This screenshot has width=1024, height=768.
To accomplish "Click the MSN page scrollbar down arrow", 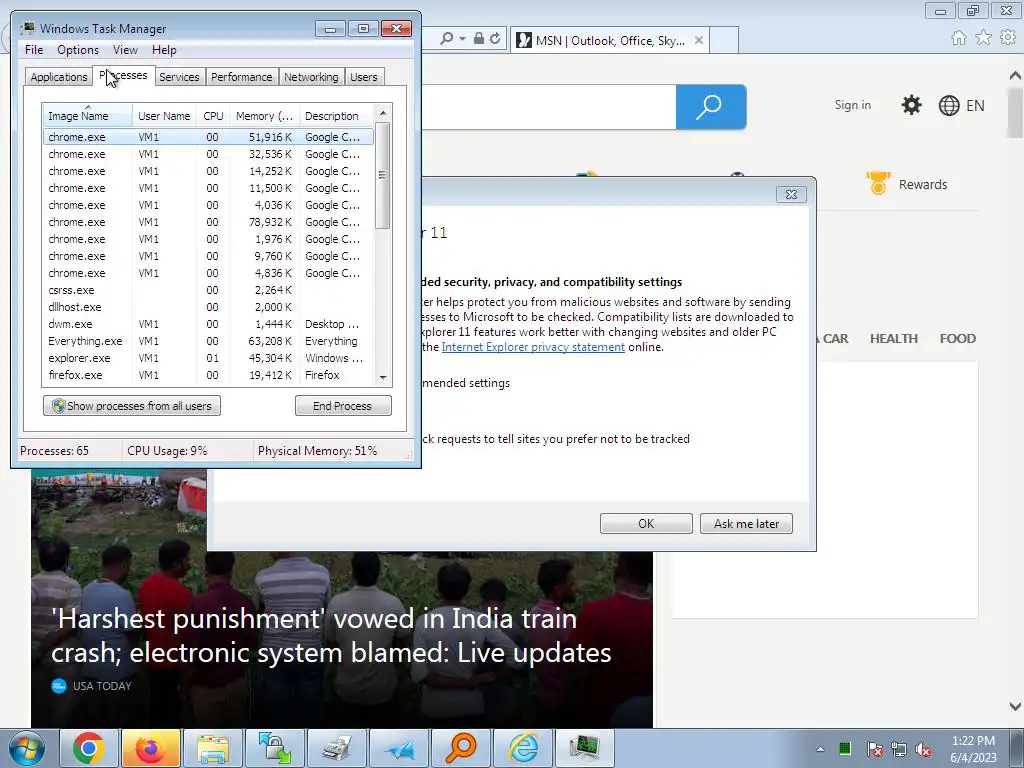I will coord(1015,706).
